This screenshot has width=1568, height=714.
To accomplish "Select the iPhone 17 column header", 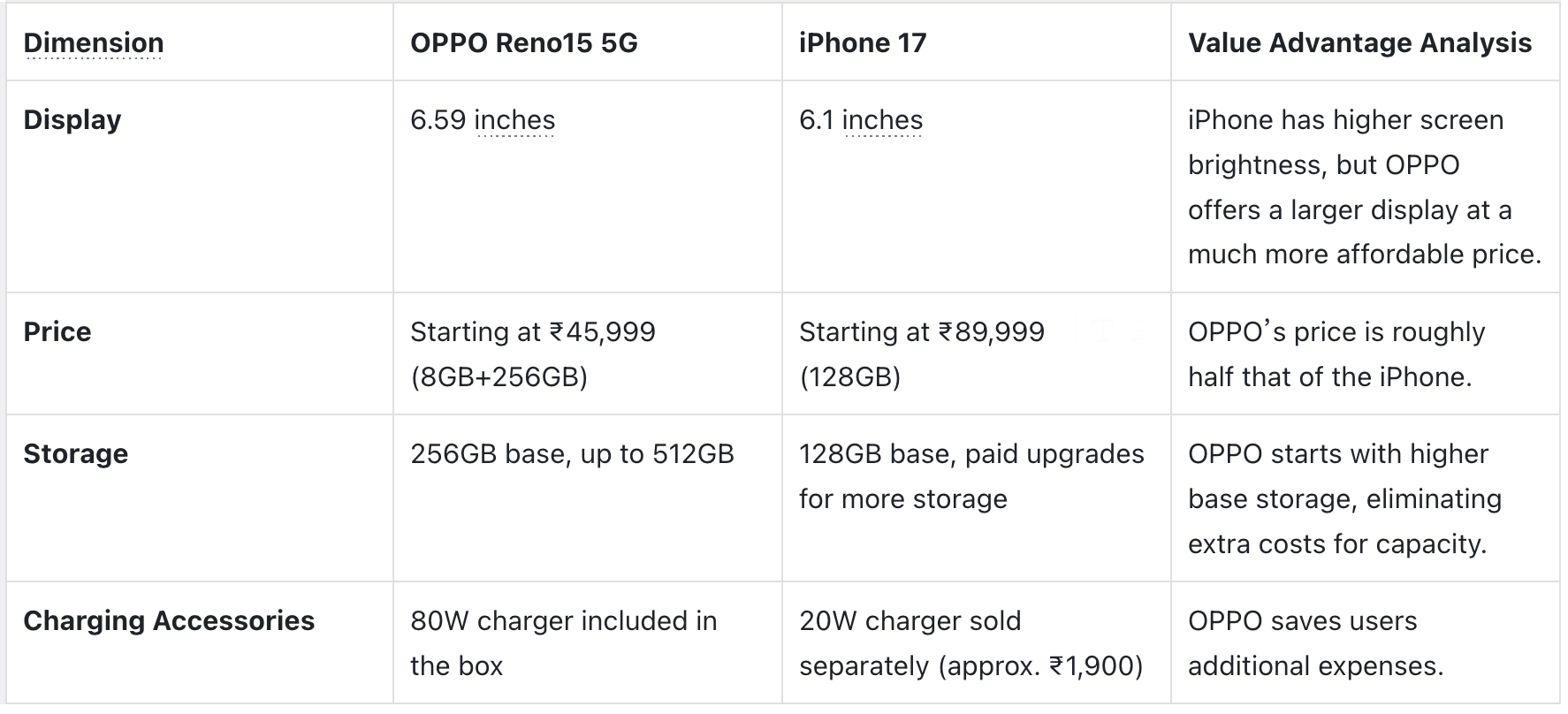I will pyautogui.click(x=862, y=43).
